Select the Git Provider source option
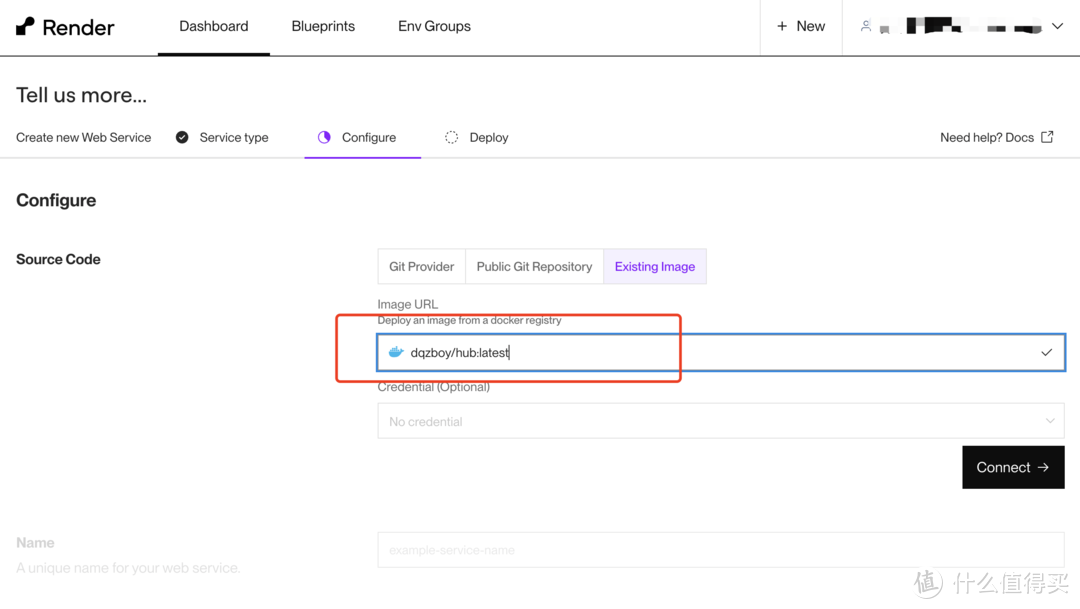The height and width of the screenshot is (609, 1080). coord(421,267)
